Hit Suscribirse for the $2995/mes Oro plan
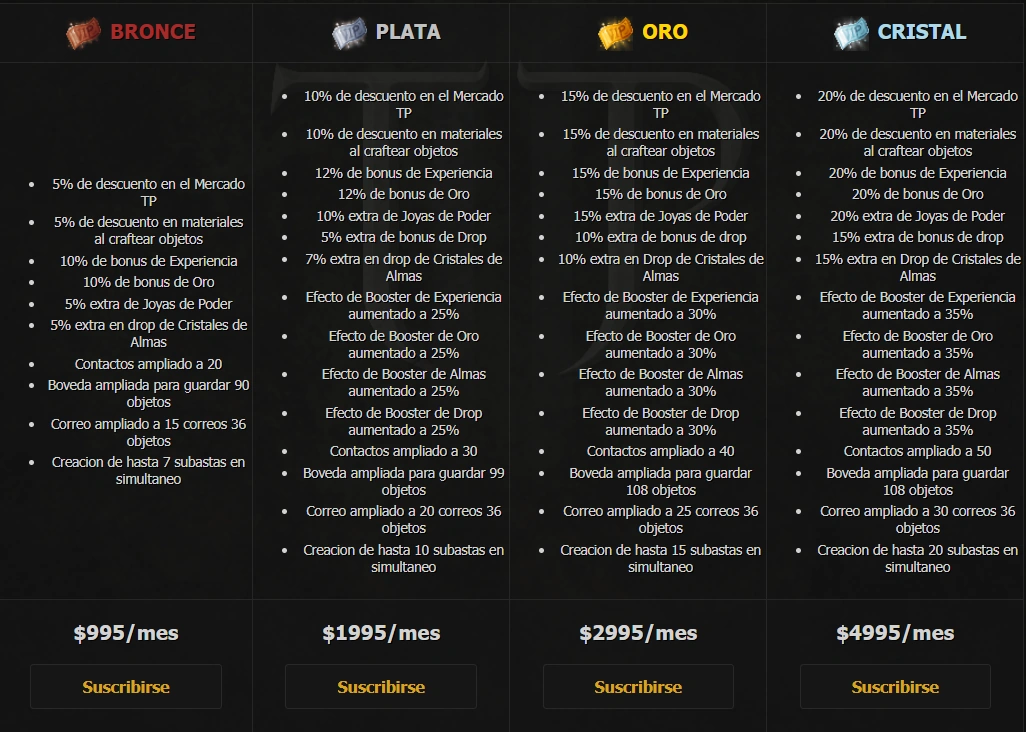Image resolution: width=1026 pixels, height=732 pixels. click(x=638, y=687)
